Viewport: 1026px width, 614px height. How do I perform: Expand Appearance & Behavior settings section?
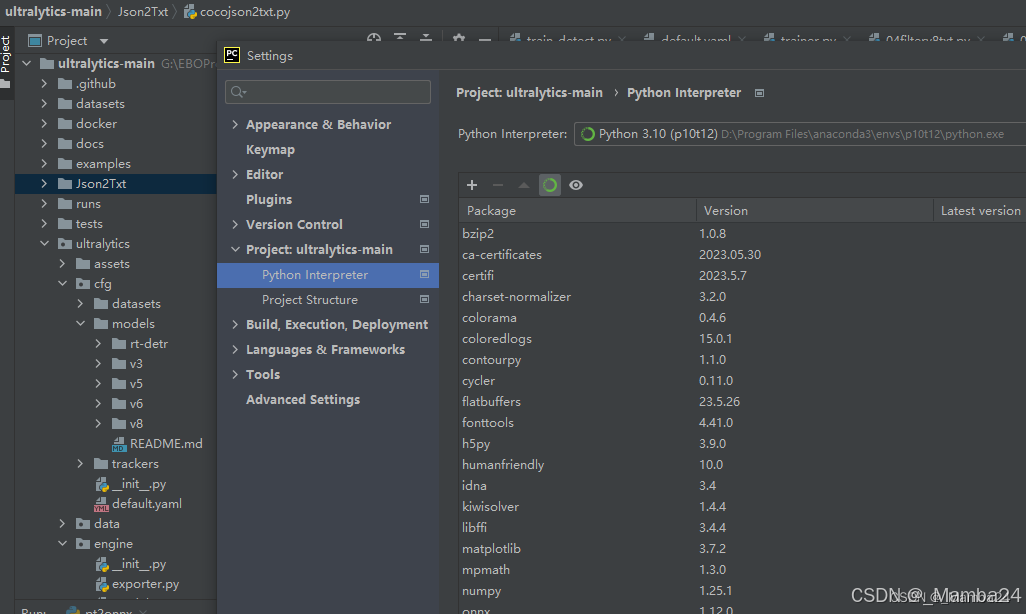235,124
